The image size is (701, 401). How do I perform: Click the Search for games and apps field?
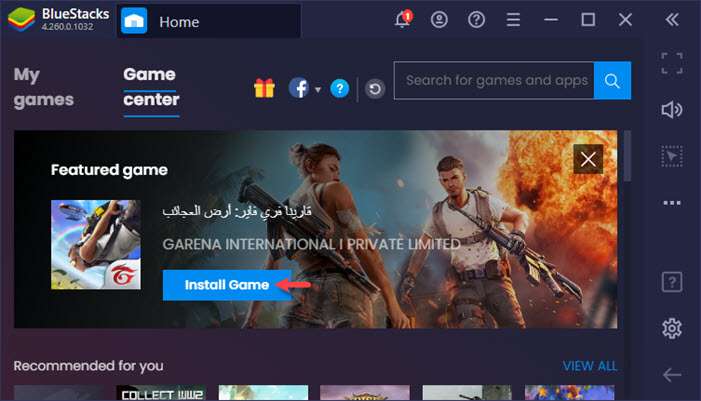tap(494, 80)
